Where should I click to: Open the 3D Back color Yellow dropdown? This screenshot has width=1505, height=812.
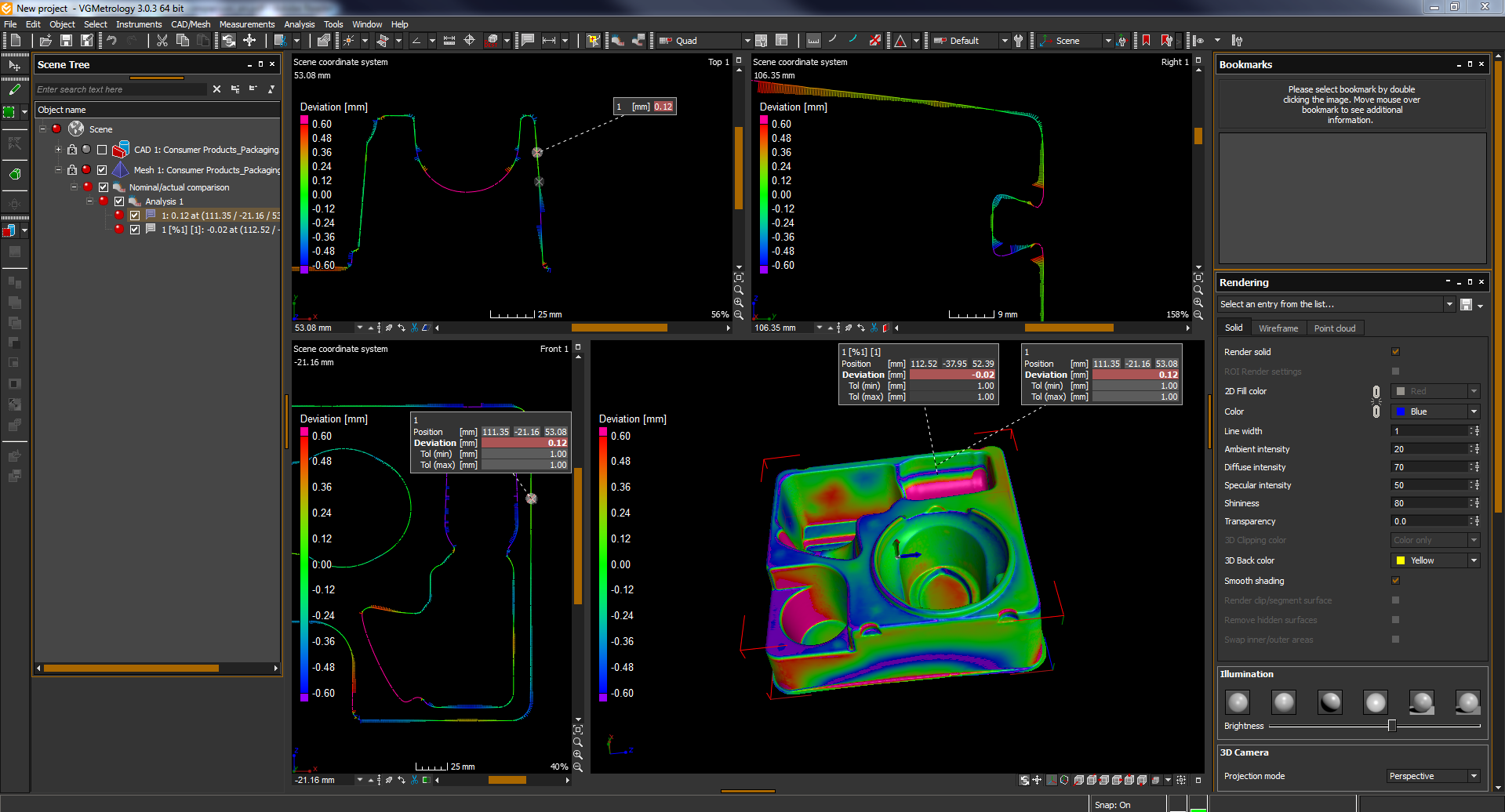coord(1435,560)
